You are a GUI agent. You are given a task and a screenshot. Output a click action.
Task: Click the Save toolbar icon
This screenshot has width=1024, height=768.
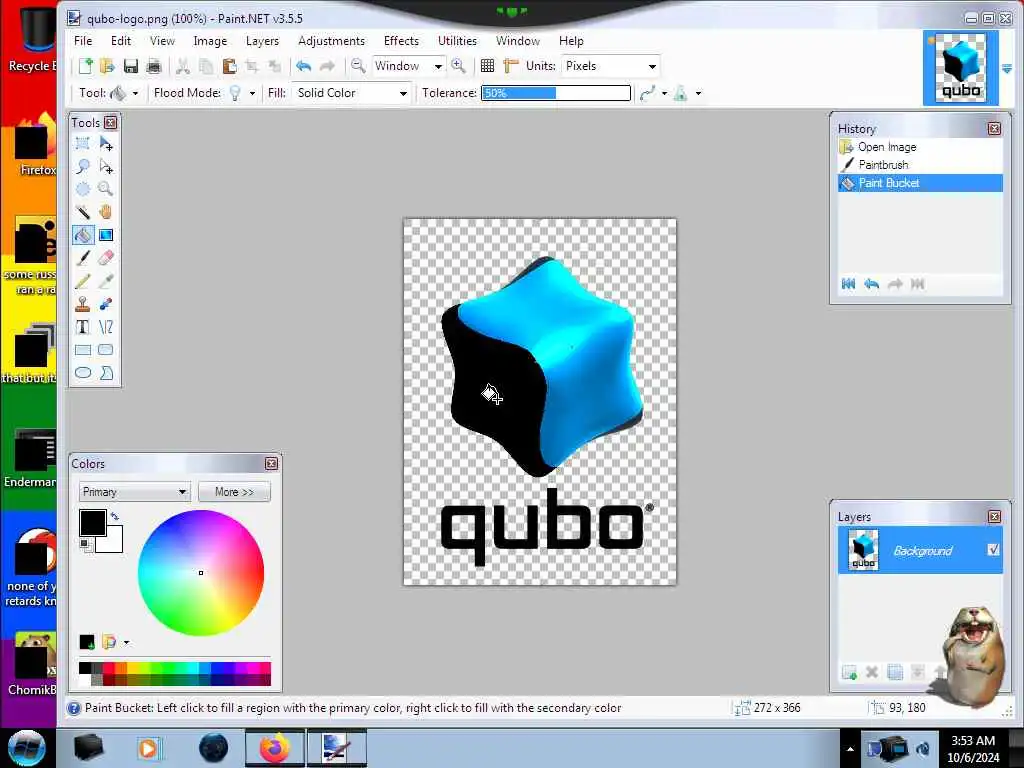(x=131, y=66)
